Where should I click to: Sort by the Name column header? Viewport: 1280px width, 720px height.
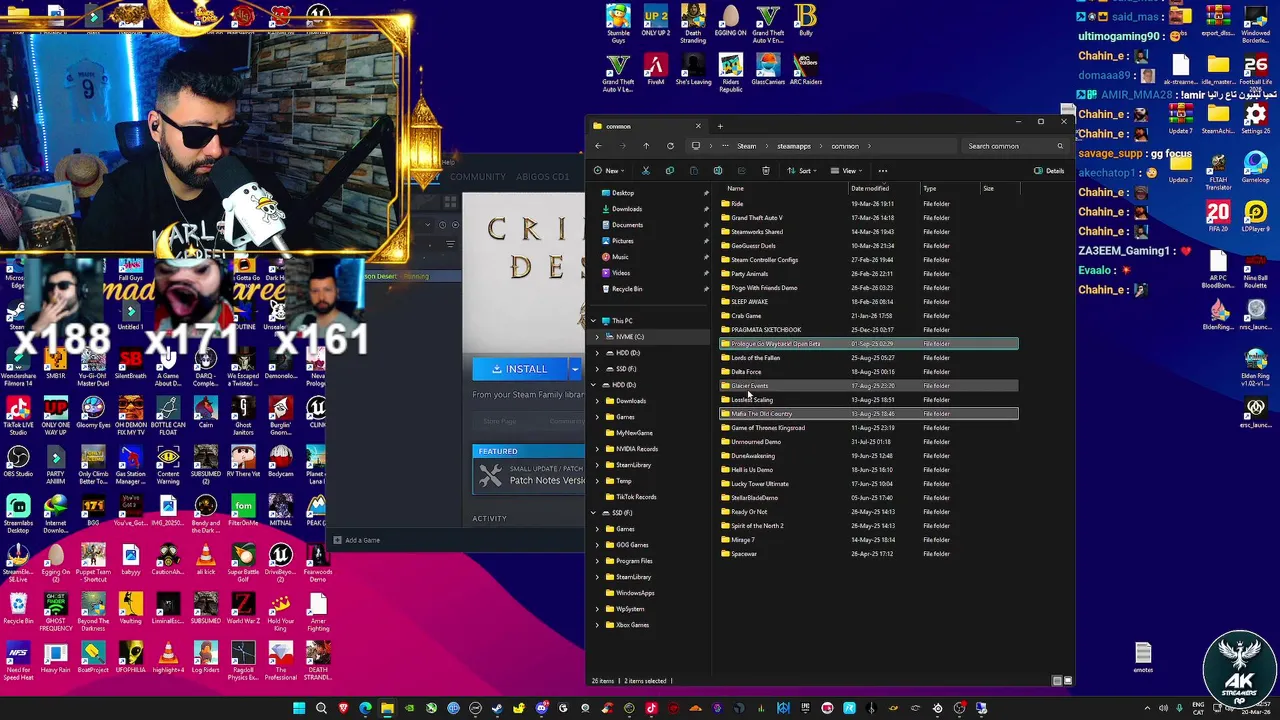(735, 189)
